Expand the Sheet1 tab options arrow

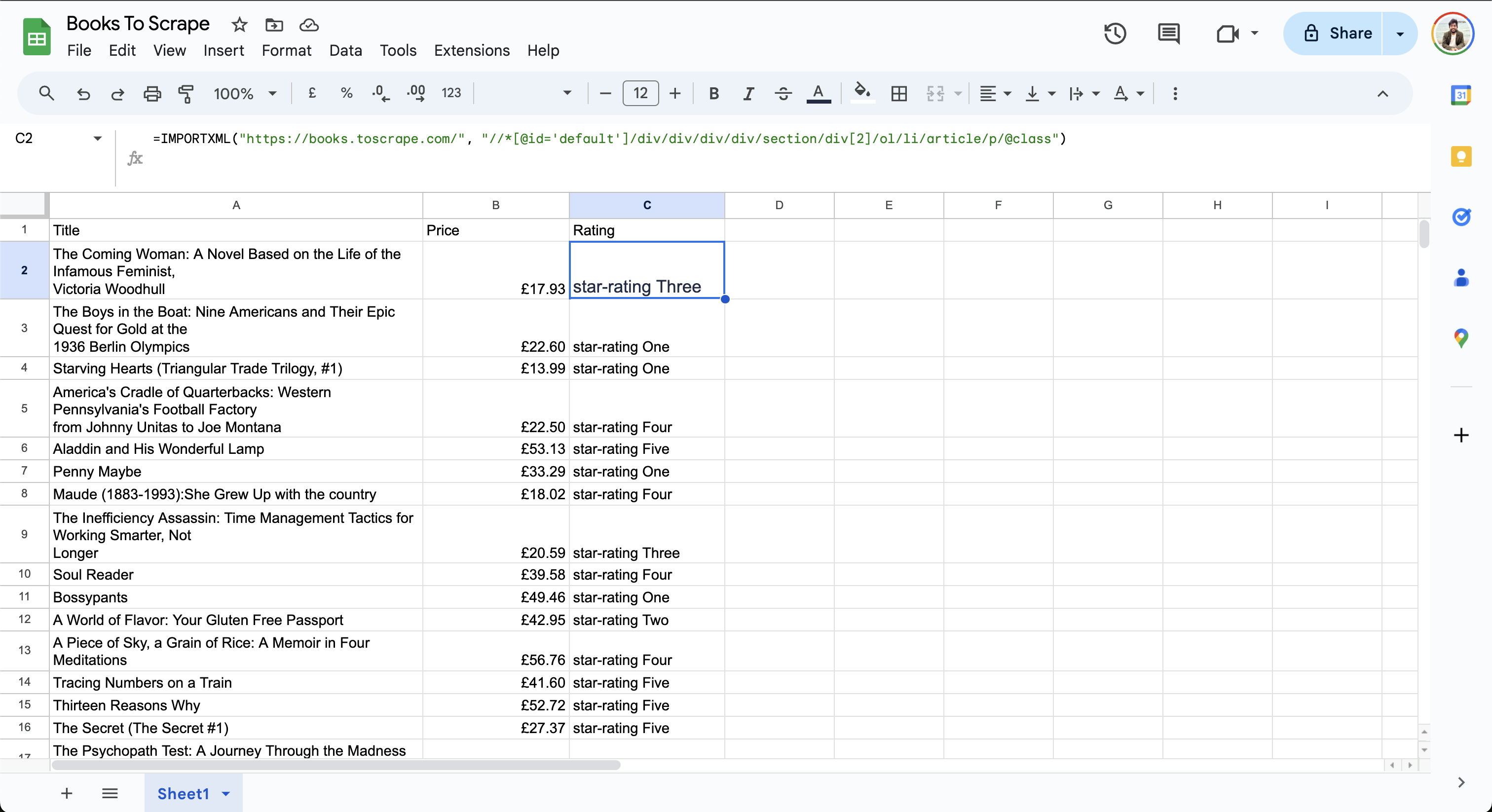click(226, 793)
